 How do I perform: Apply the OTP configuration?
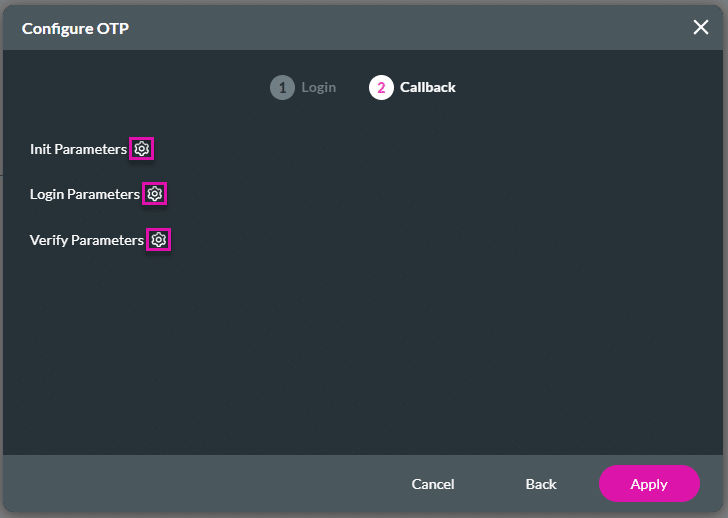tap(649, 484)
